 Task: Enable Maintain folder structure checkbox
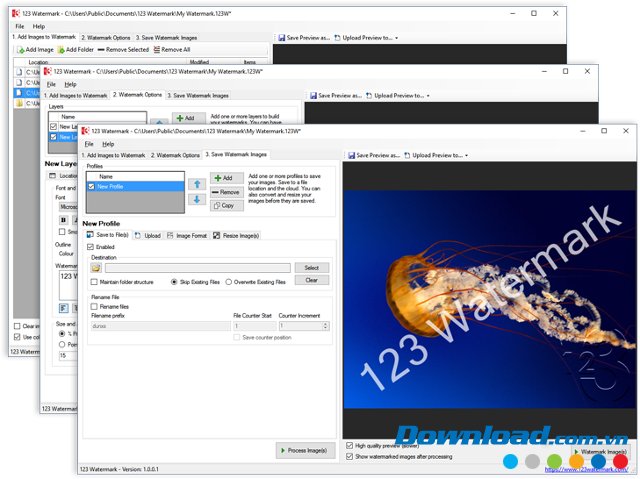point(94,282)
